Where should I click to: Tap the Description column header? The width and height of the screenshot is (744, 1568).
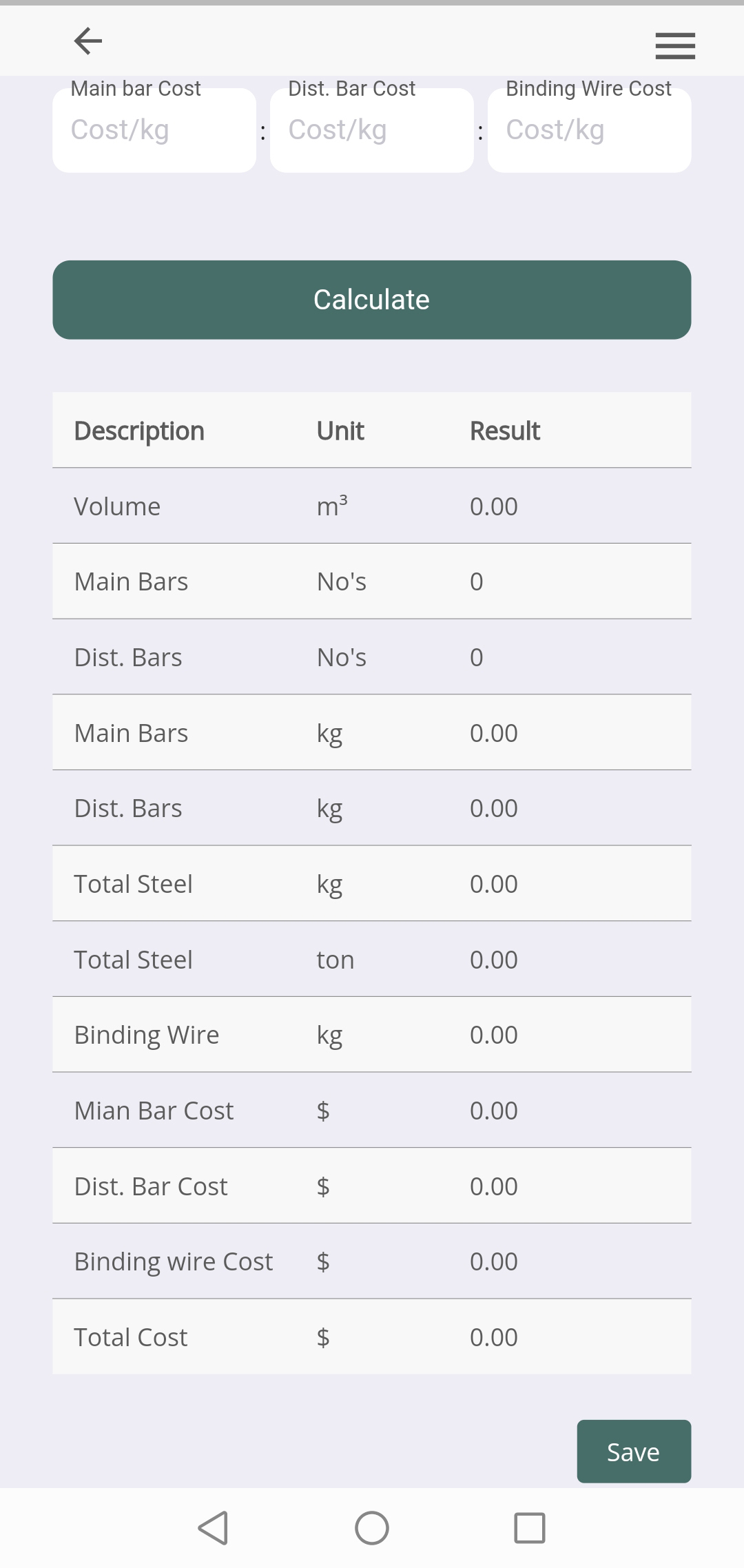pyautogui.click(x=139, y=431)
